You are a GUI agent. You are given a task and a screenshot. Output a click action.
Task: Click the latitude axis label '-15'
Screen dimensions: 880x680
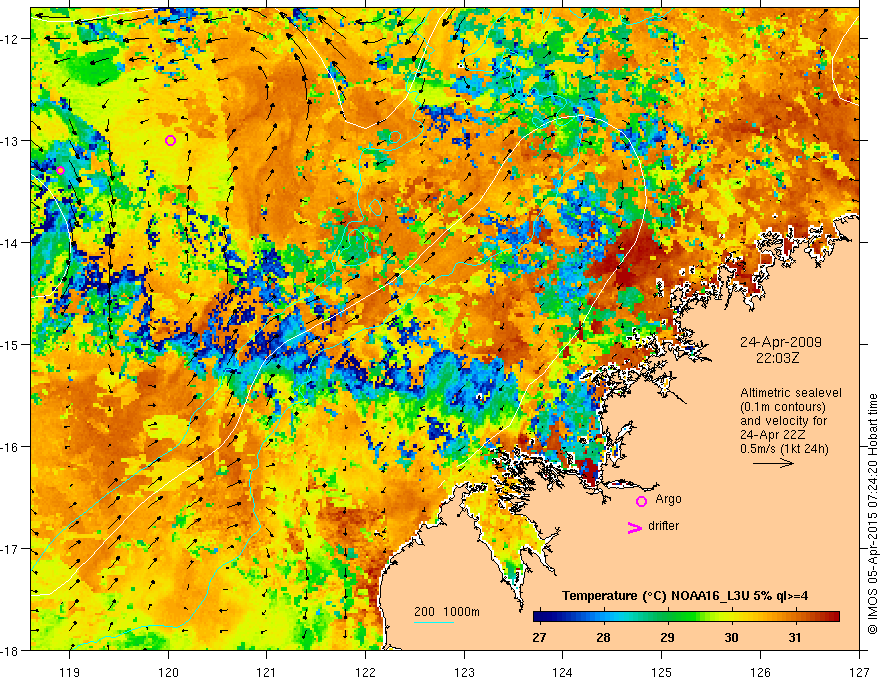[11, 345]
